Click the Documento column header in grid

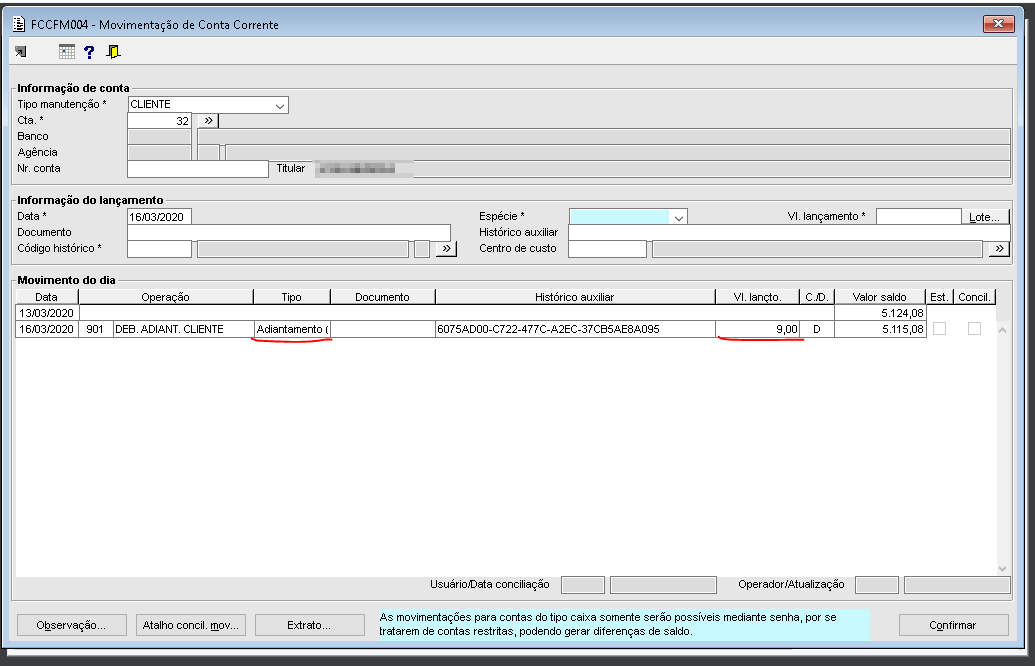pos(382,297)
